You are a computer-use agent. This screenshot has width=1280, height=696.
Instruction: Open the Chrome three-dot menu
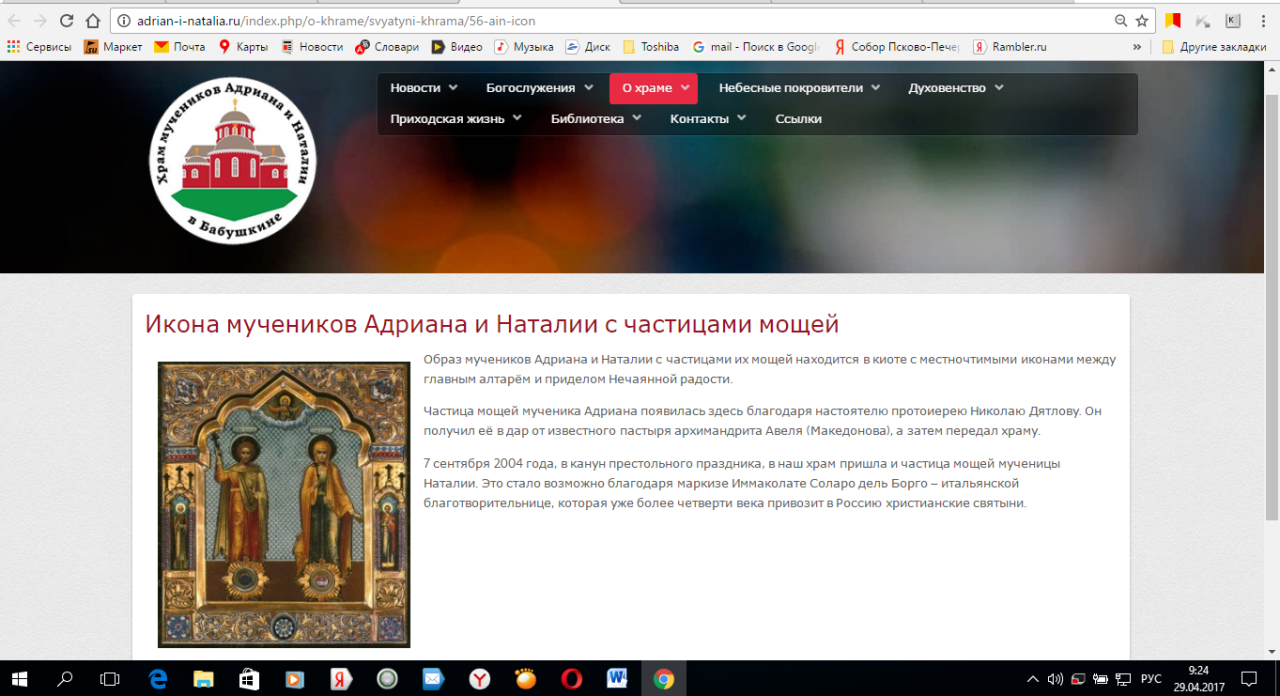[1263, 20]
